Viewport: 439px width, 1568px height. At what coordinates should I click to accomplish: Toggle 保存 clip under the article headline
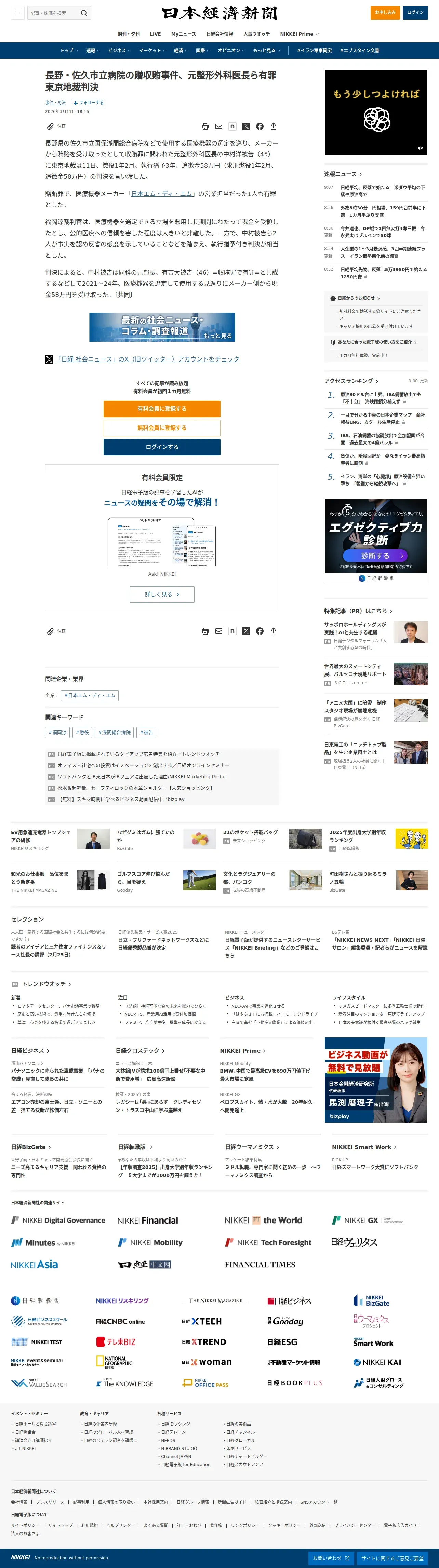56,126
